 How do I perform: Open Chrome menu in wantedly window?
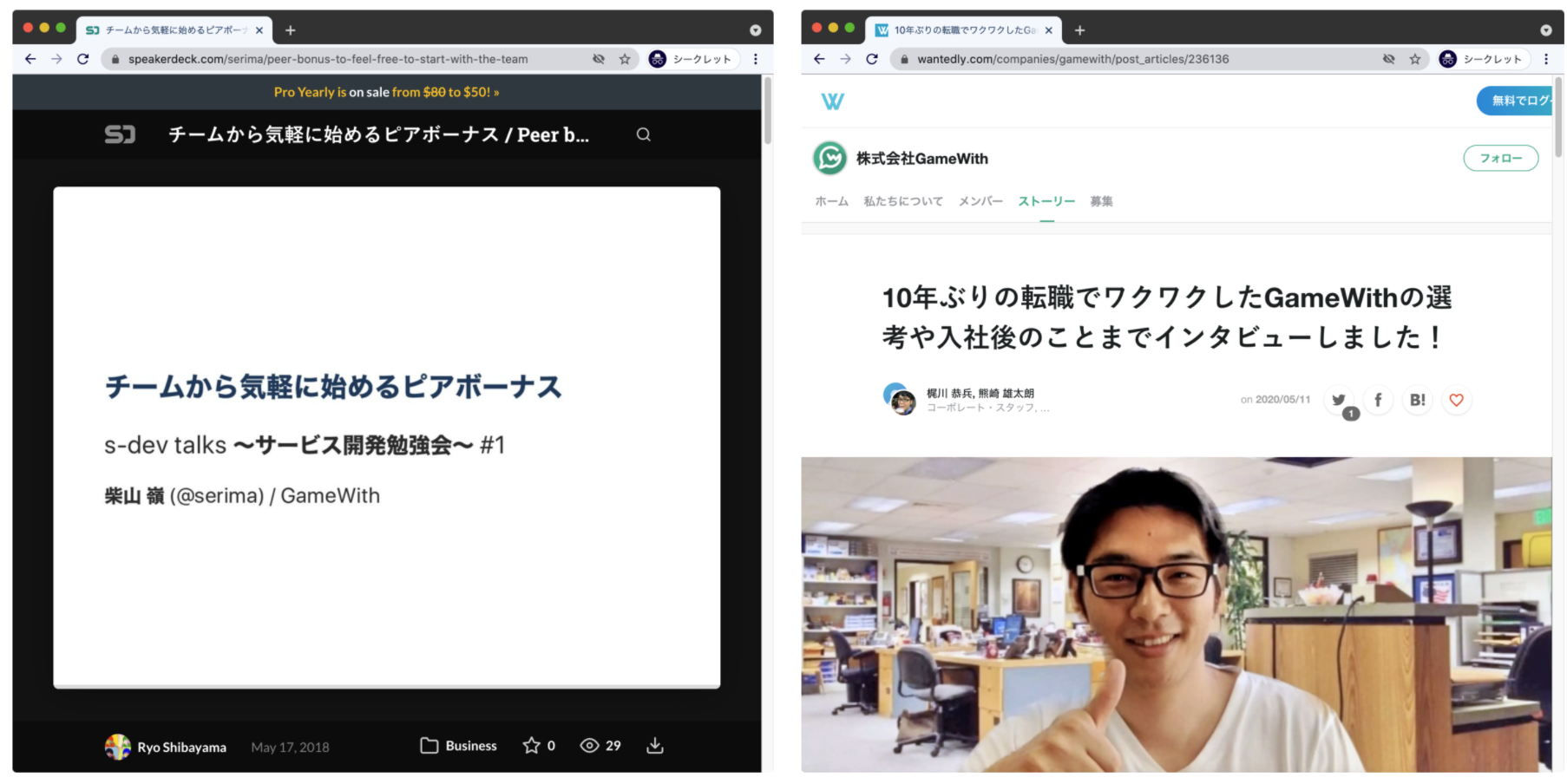[x=1545, y=59]
